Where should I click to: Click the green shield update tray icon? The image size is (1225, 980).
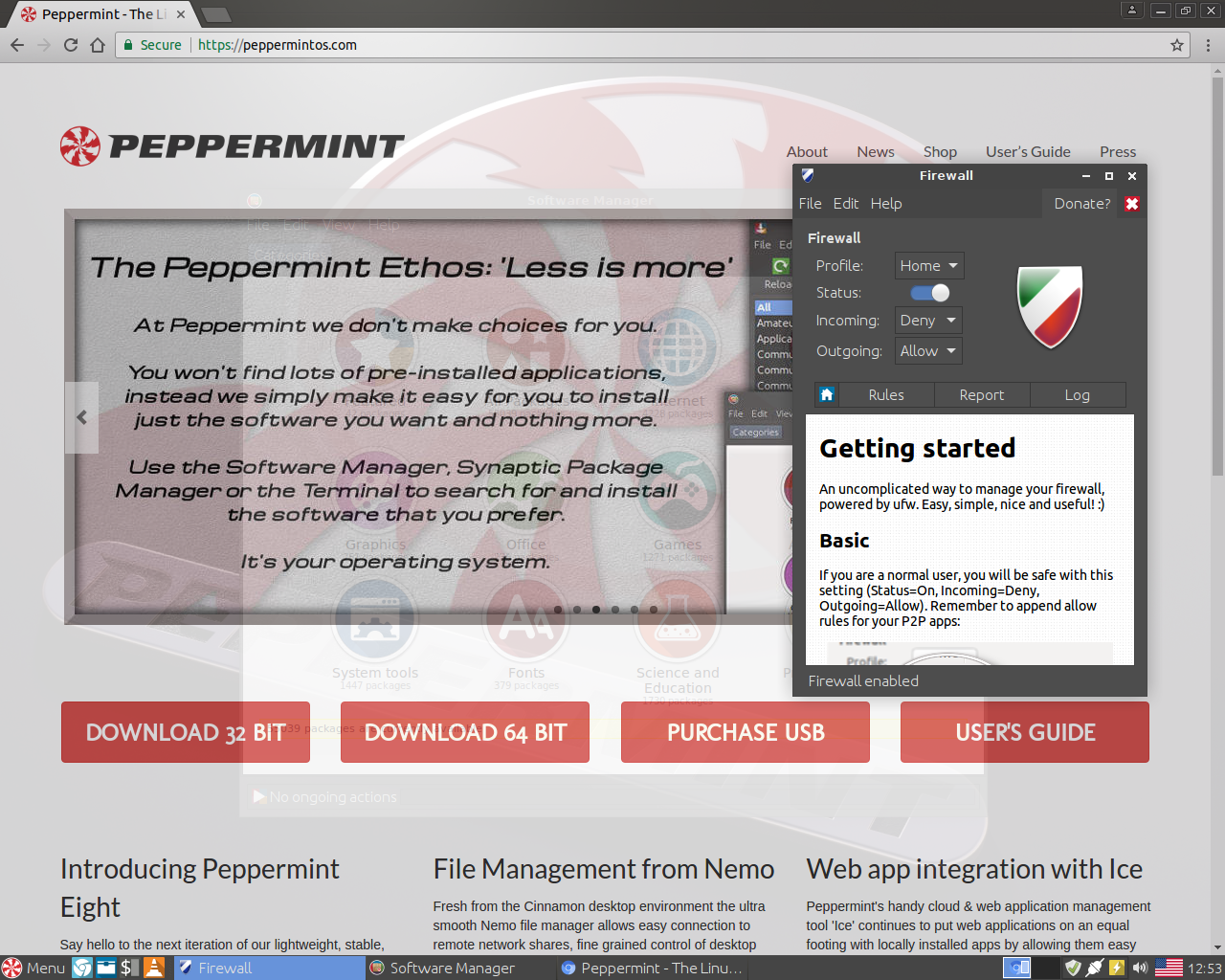pos(1073,968)
